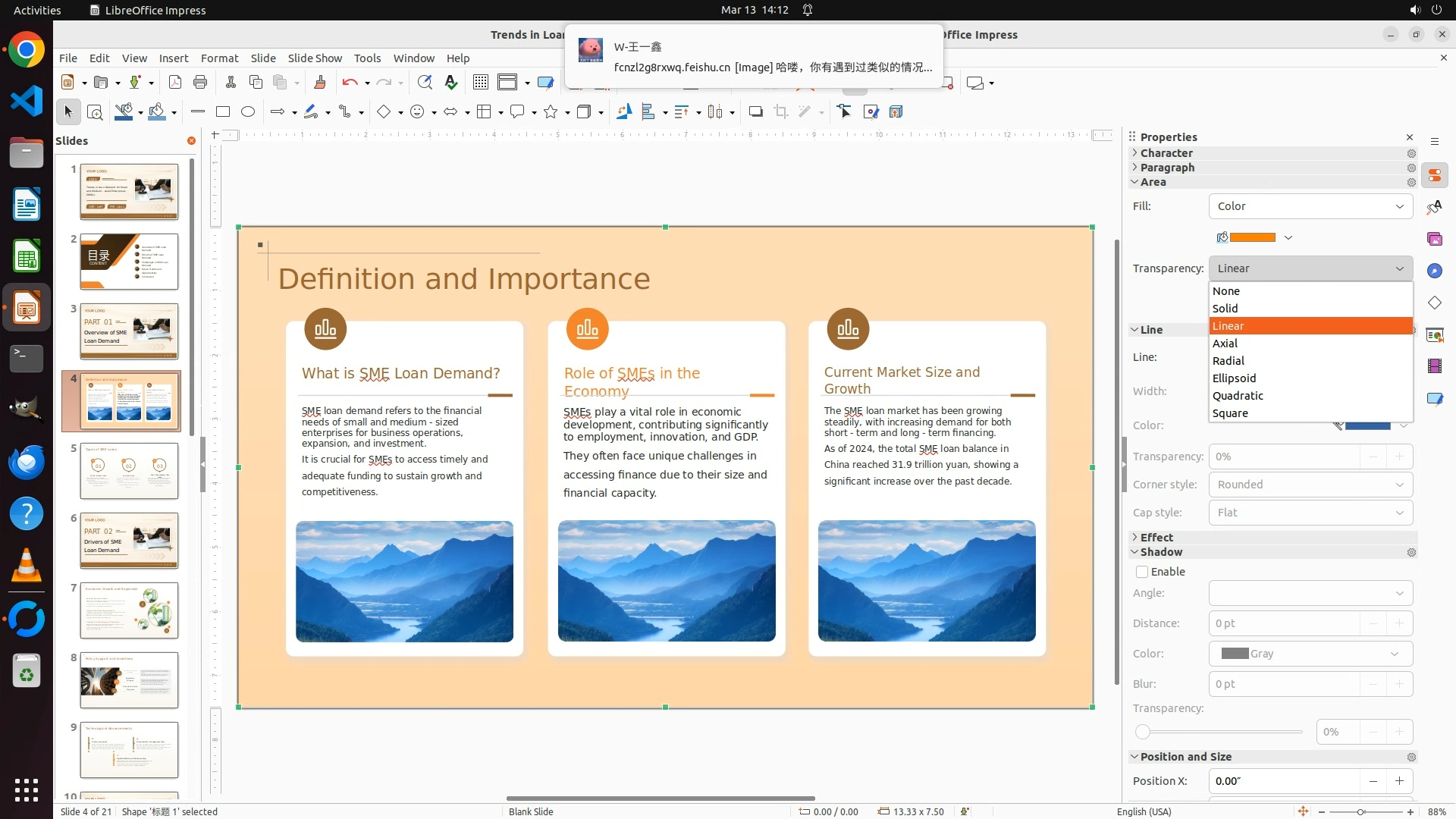The height and width of the screenshot is (819, 1456).
Task: Expand the Character section
Action: pyautogui.click(x=1166, y=153)
